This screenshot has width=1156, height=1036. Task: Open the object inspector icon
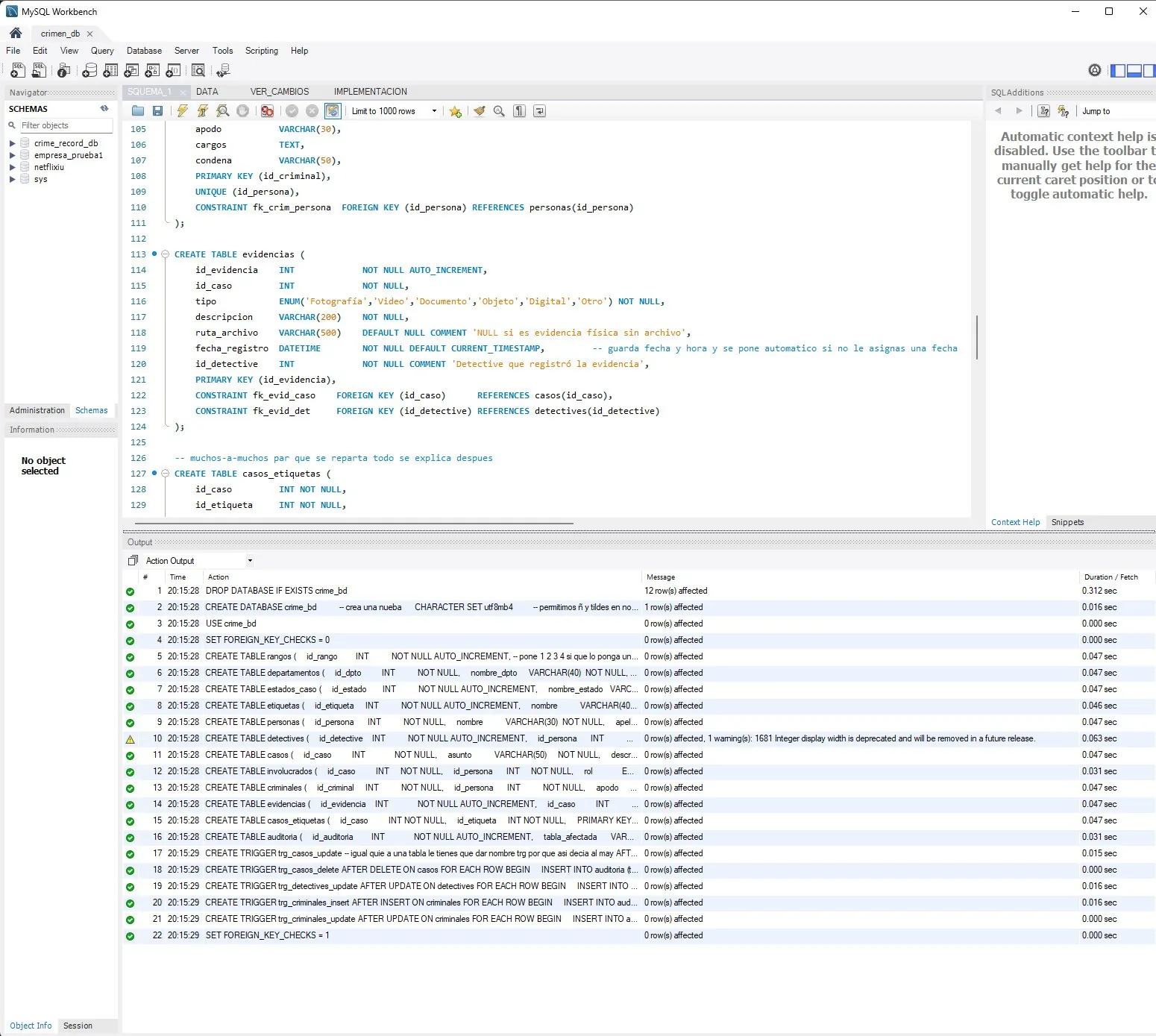click(64, 70)
